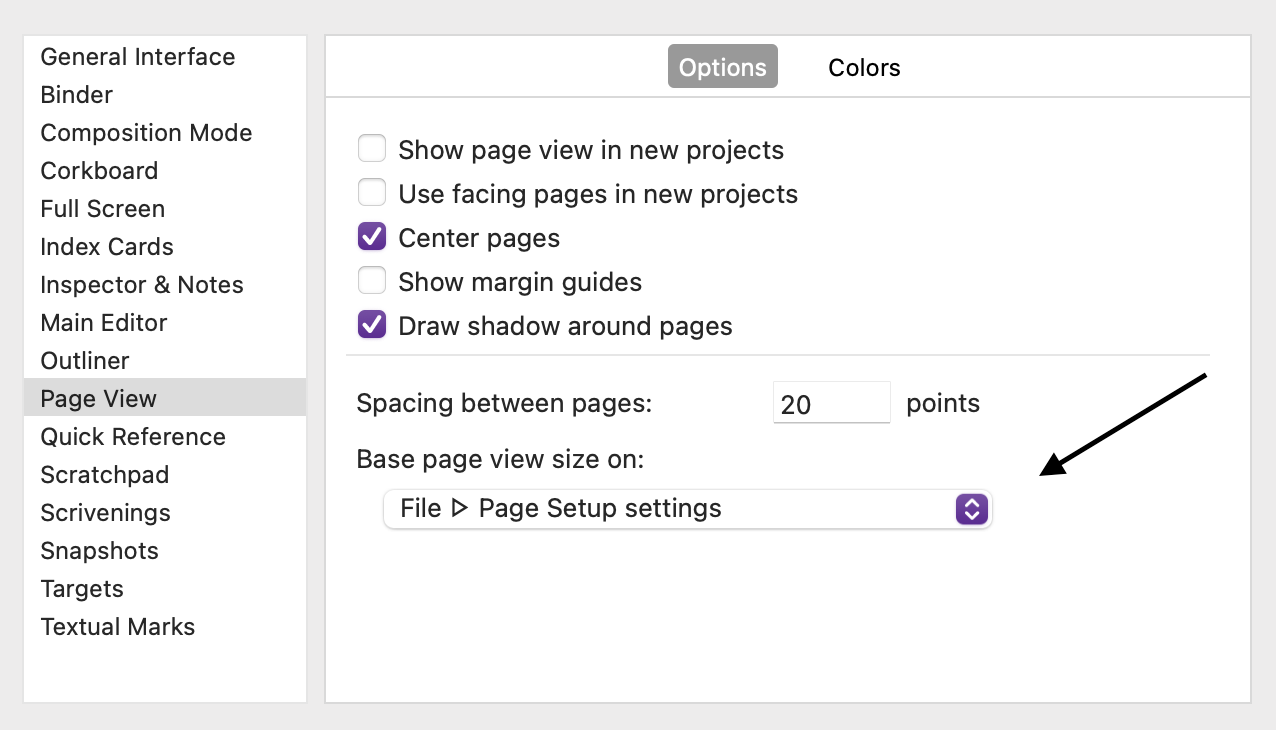Open Quick Reference settings
The height and width of the screenshot is (730, 1276).
(x=165, y=437)
